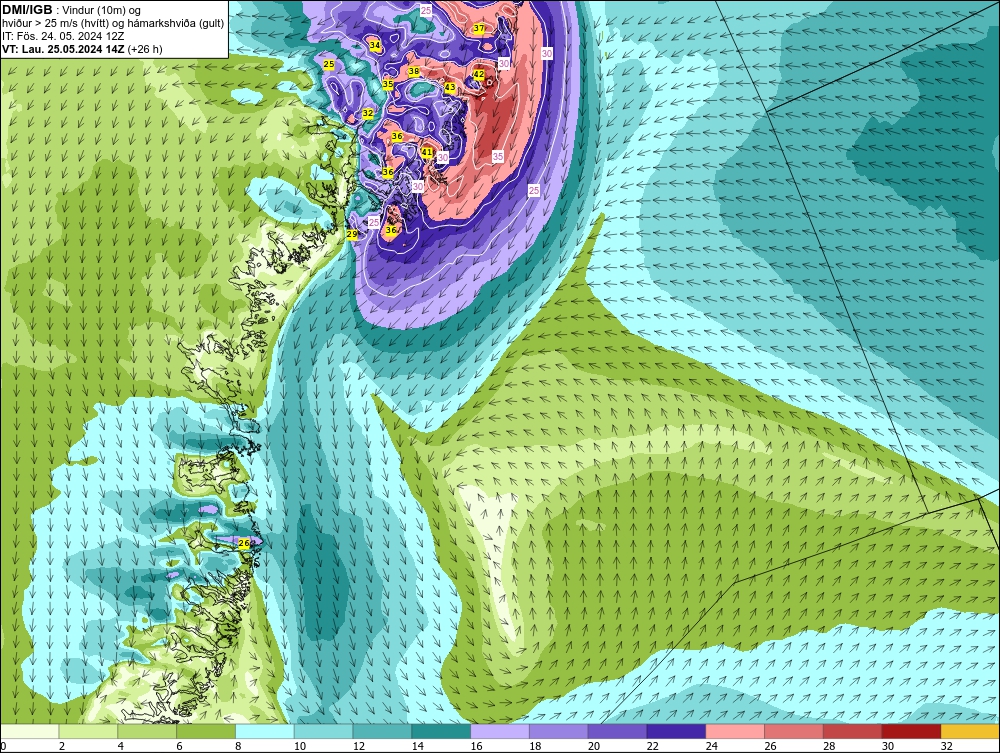Screen dimensions: 1000x753
Task: Click the yellow gust label 32
Action: (367, 113)
